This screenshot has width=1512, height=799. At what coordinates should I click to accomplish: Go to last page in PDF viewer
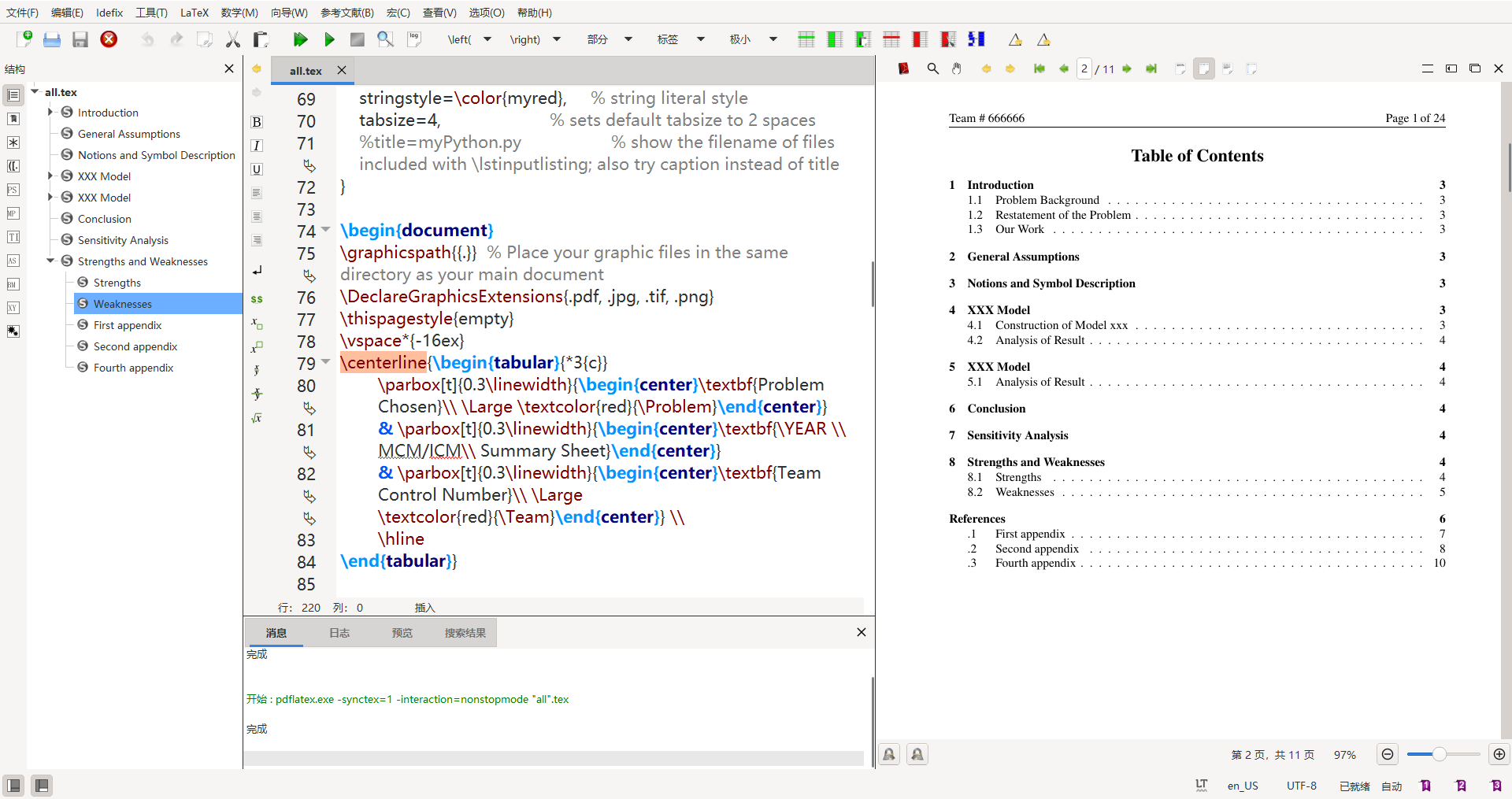click(x=1151, y=69)
